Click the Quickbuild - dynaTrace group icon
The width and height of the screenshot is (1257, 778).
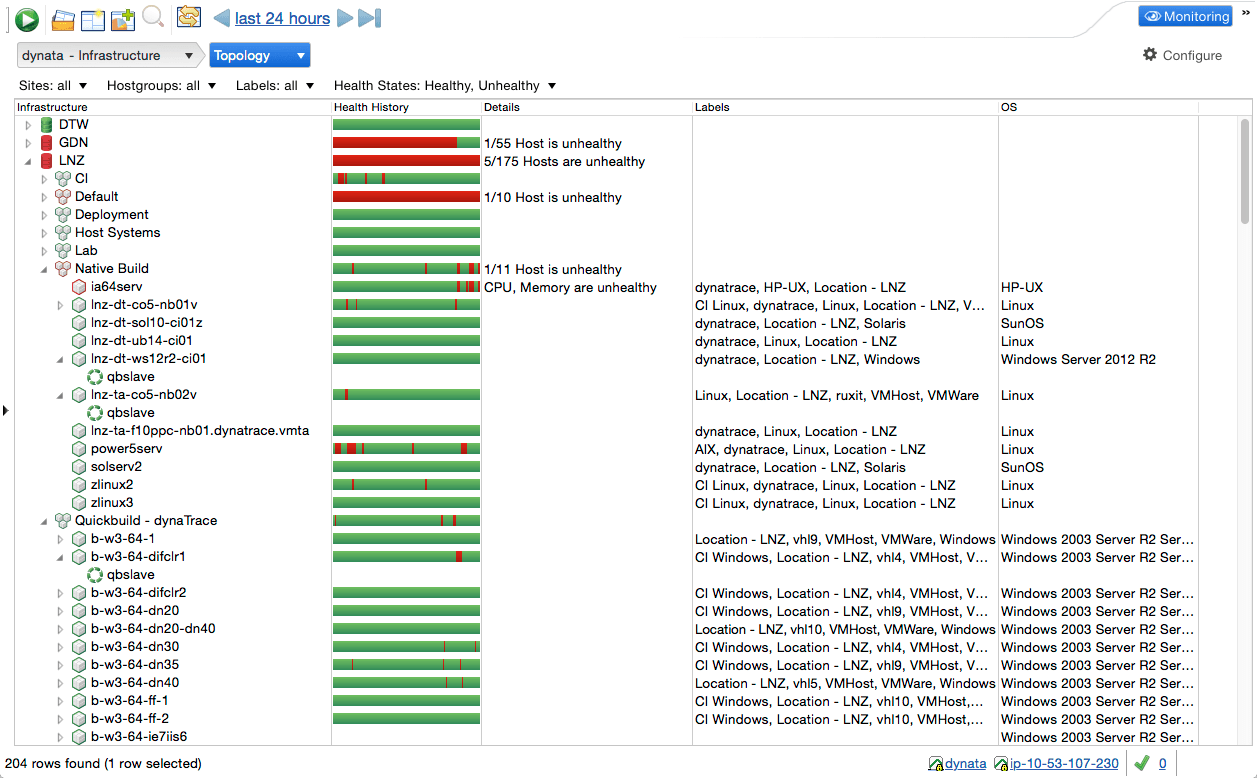click(63, 521)
